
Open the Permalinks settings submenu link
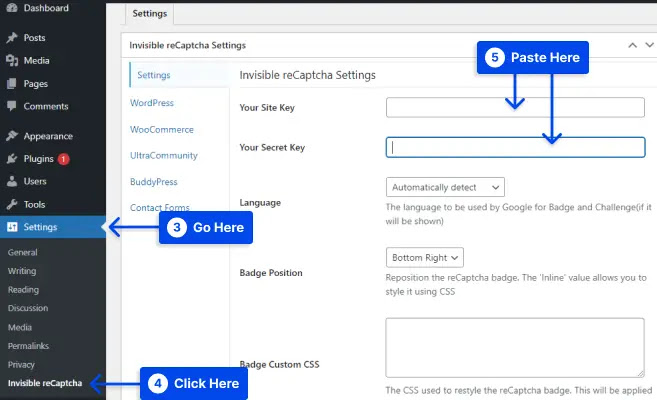coord(28,346)
